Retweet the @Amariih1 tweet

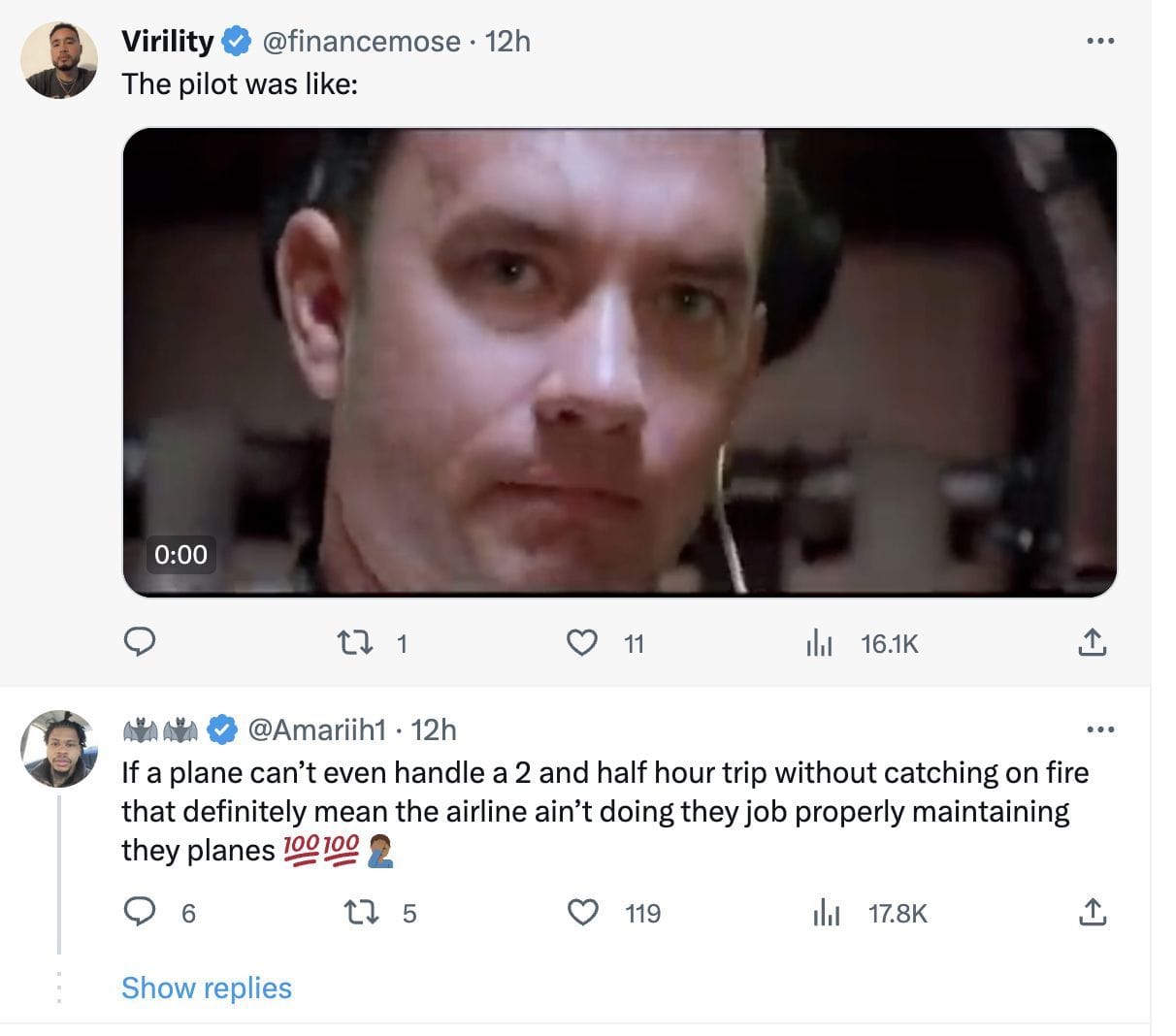pyautogui.click(x=360, y=912)
